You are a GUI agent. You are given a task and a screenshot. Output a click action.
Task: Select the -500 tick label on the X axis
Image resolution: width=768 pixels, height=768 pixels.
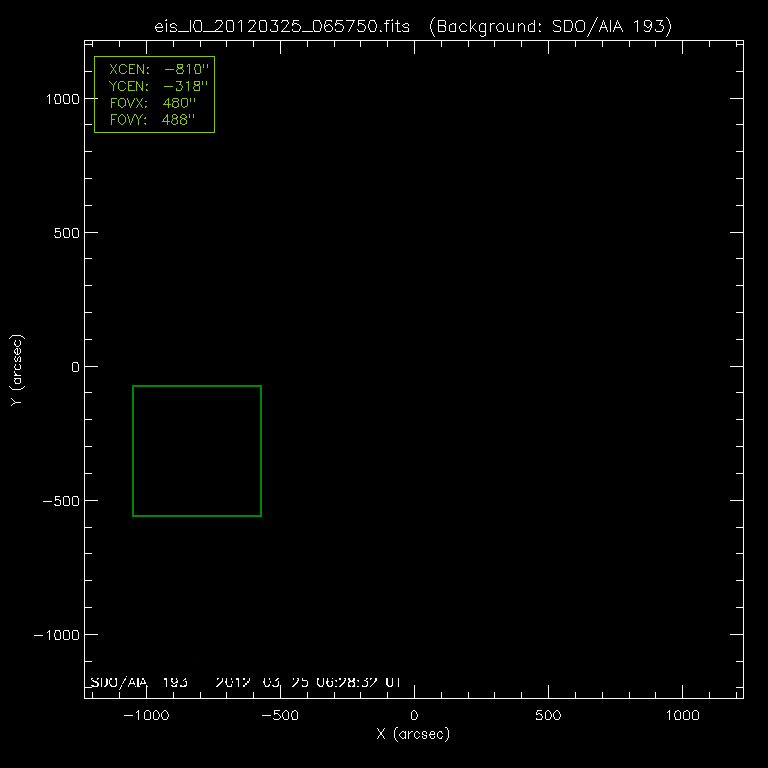coord(278,716)
